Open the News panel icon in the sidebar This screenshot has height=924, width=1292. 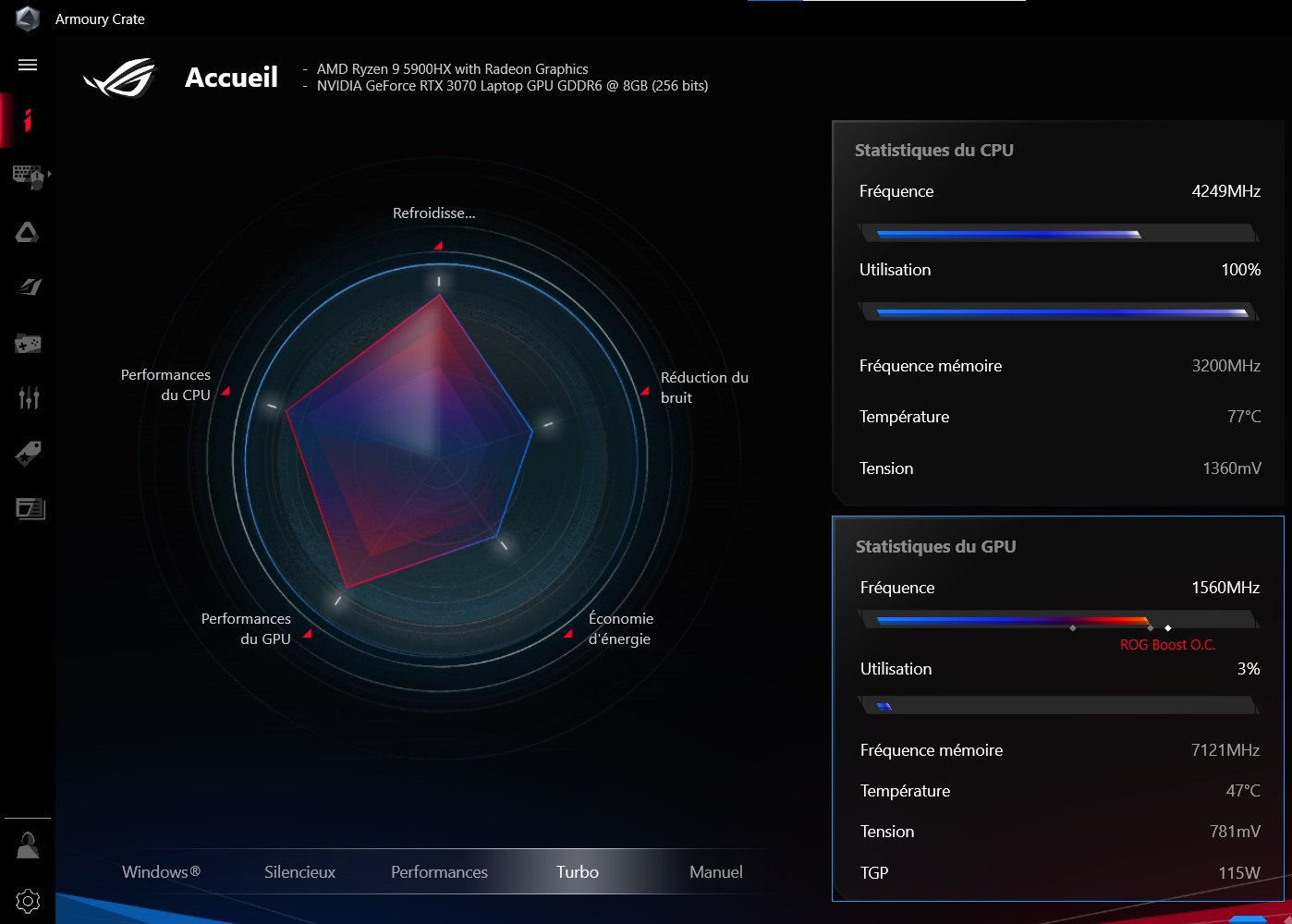(x=30, y=508)
